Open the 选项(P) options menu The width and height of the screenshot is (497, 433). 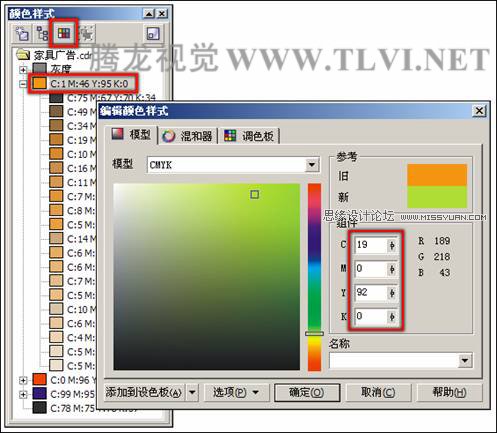pos(236,392)
